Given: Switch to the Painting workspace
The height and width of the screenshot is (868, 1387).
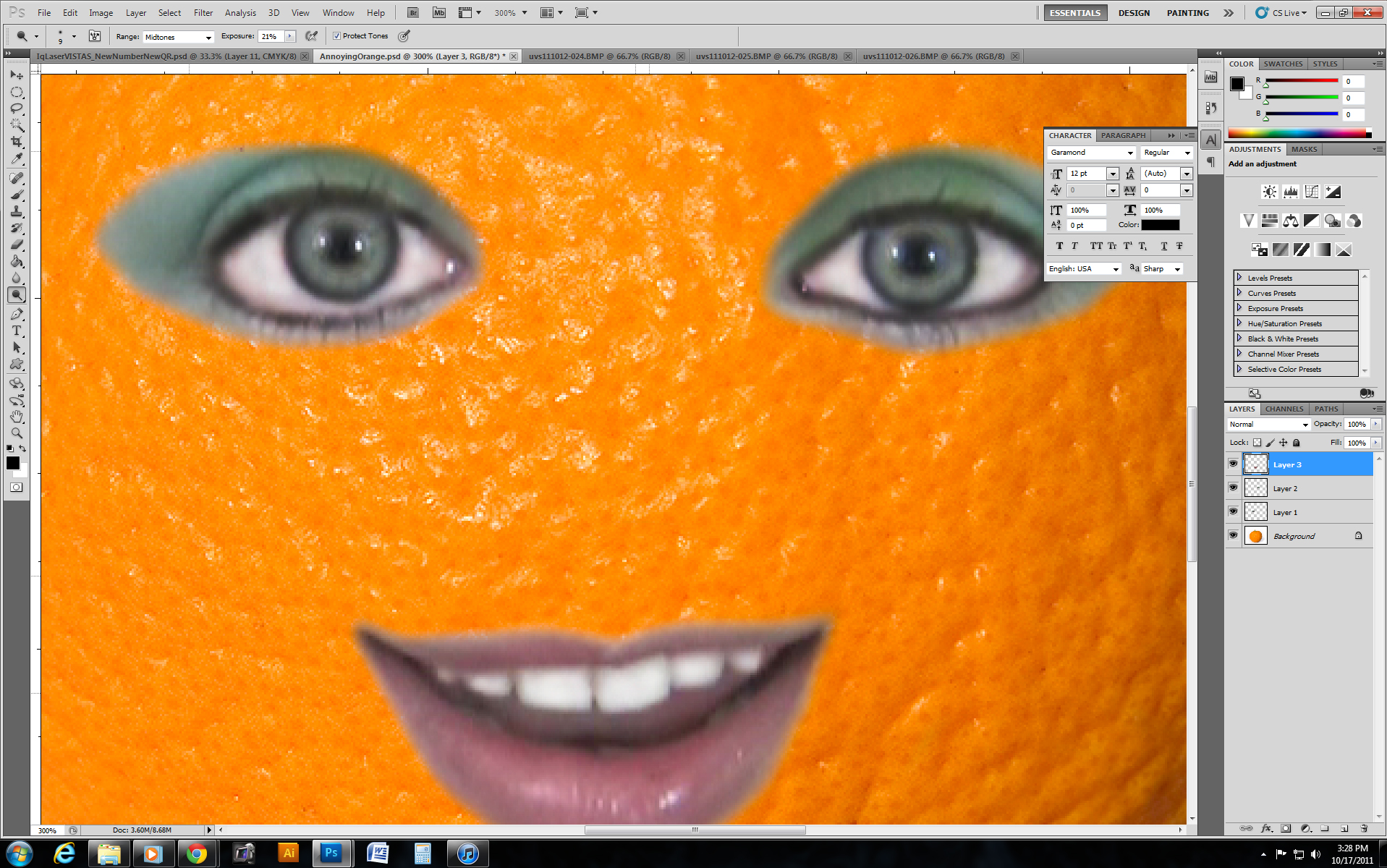Looking at the screenshot, I should pyautogui.click(x=1187, y=12).
